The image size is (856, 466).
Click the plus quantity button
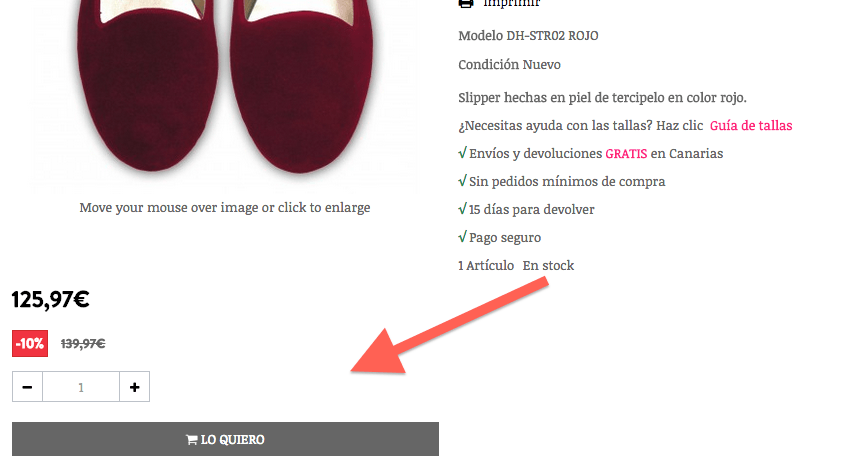point(134,387)
